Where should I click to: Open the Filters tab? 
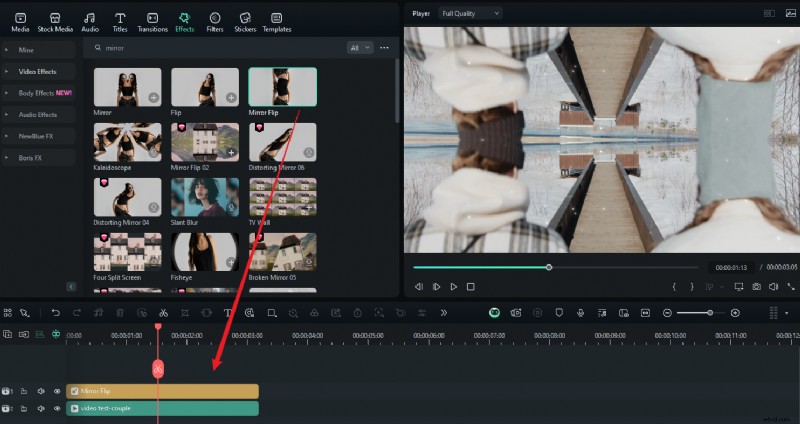[x=215, y=22]
